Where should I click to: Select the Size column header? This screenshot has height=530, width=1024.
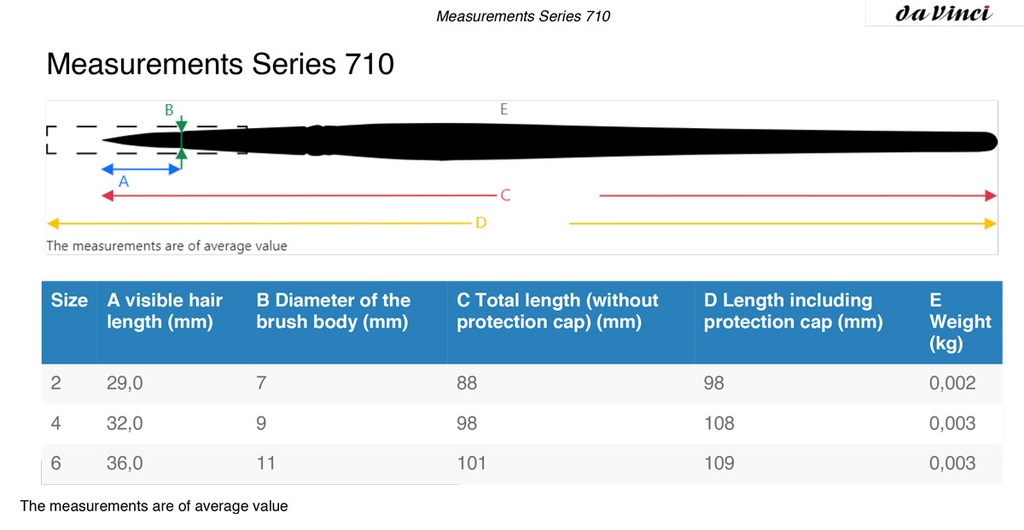pyautogui.click(x=69, y=300)
